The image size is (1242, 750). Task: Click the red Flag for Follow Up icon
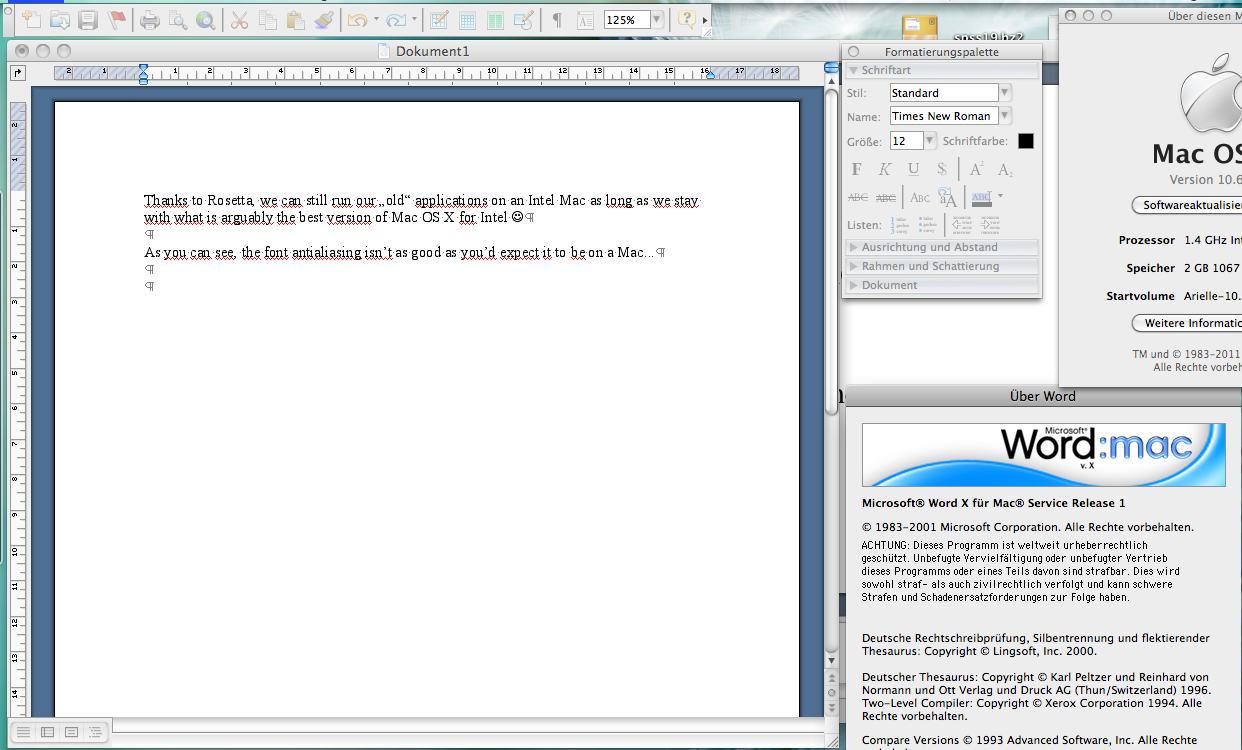(116, 19)
